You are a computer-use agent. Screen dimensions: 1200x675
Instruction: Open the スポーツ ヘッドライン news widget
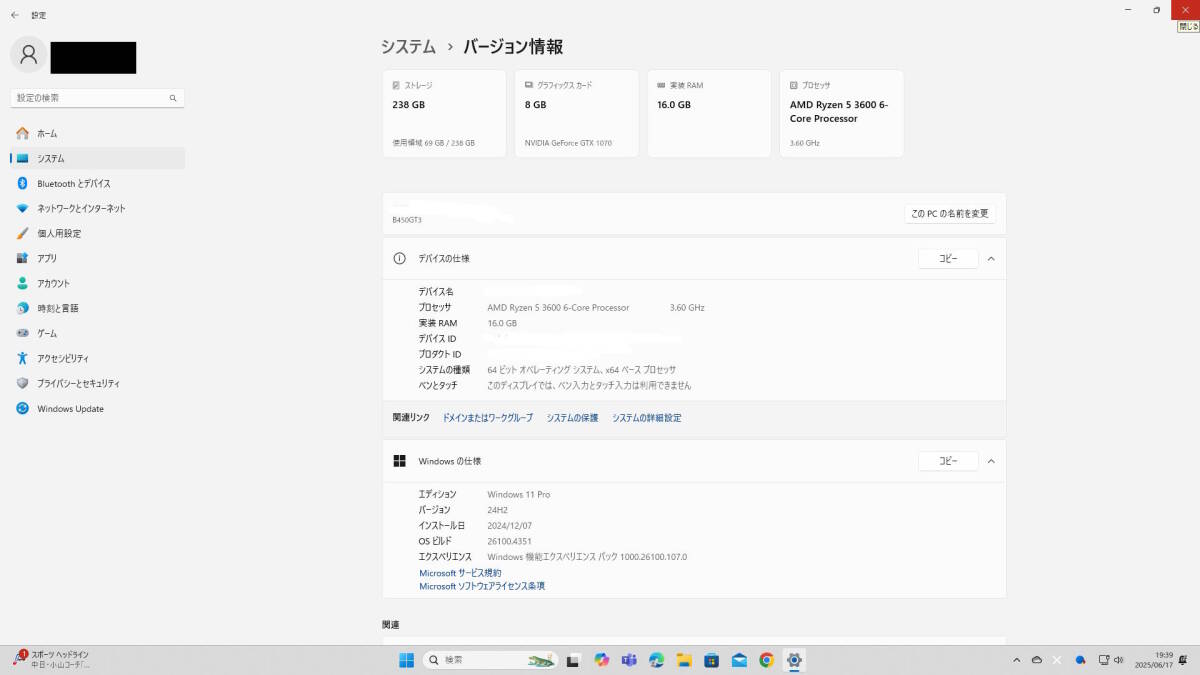[52, 660]
